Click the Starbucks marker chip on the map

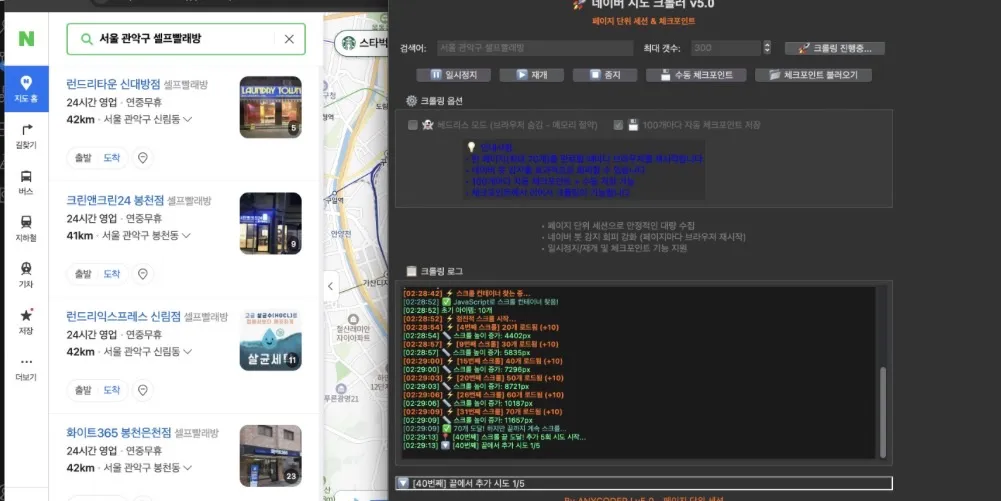(361, 43)
